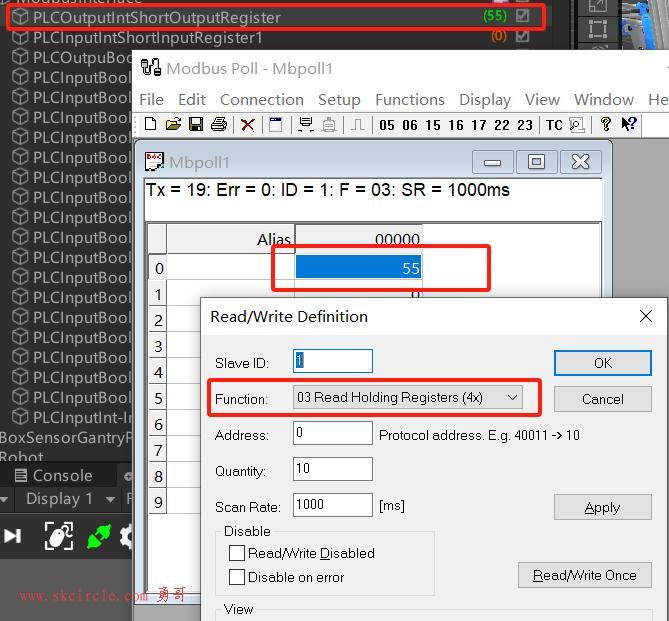Image resolution: width=669 pixels, height=621 pixels.
Task: Click the step forward playback icon
Action: point(12,536)
